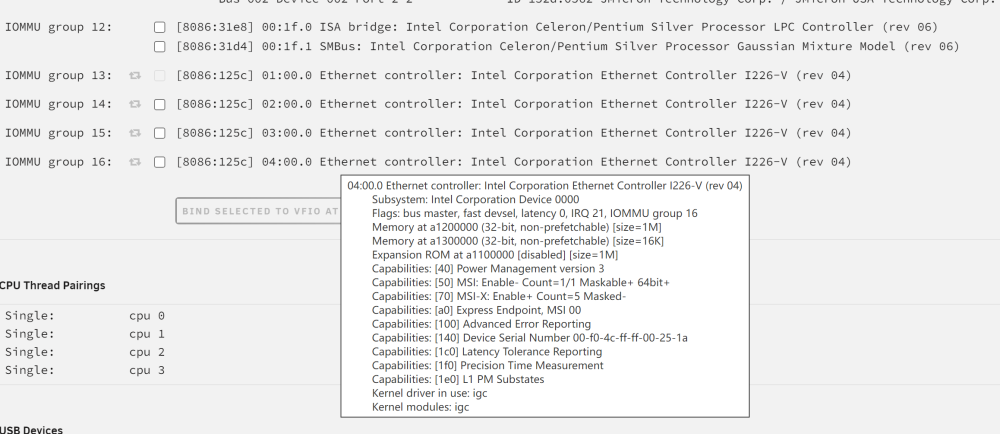Click the ISA bridge LPC Controller text

557,27
